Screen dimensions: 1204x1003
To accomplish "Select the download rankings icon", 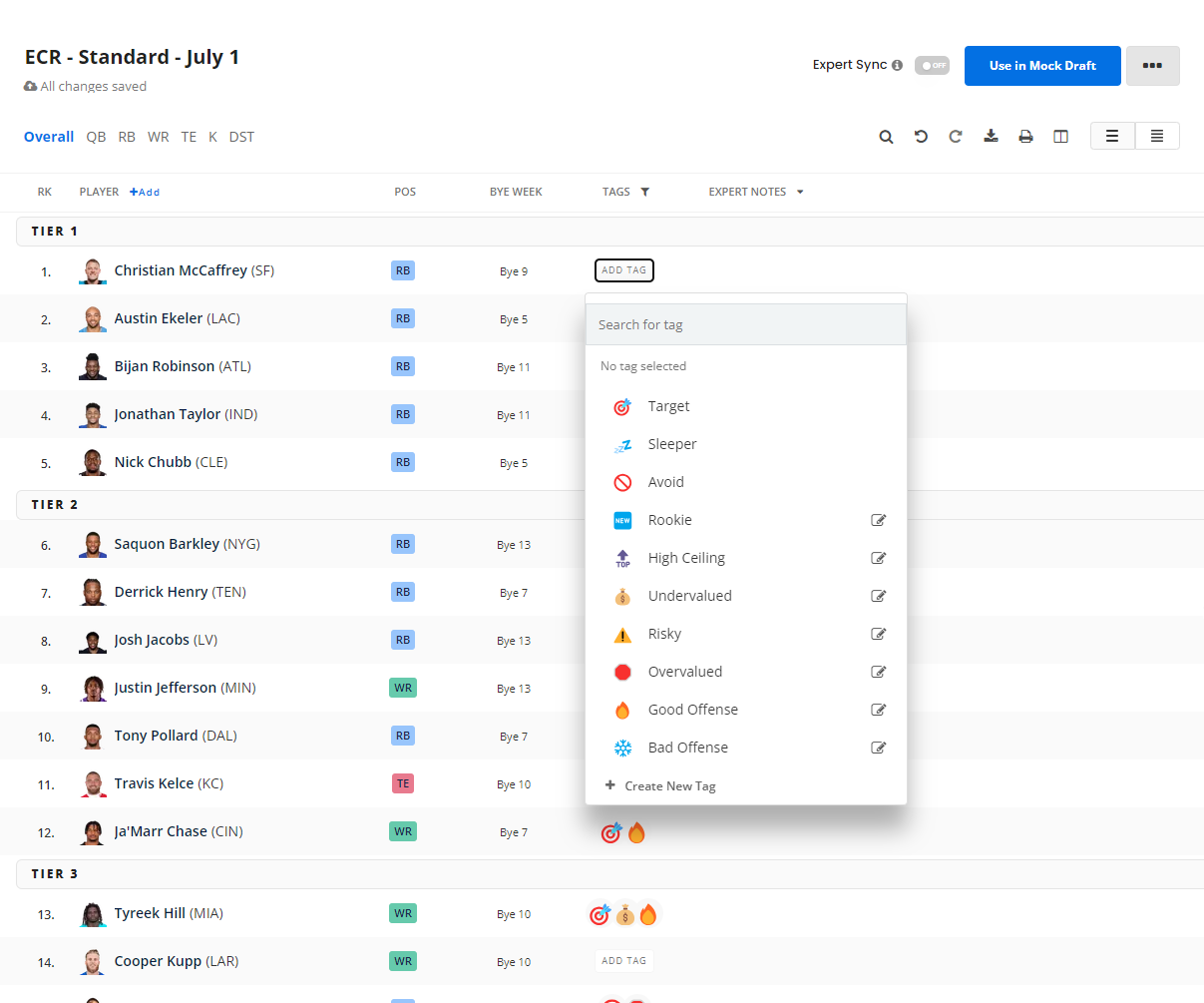I will pyautogui.click(x=991, y=136).
